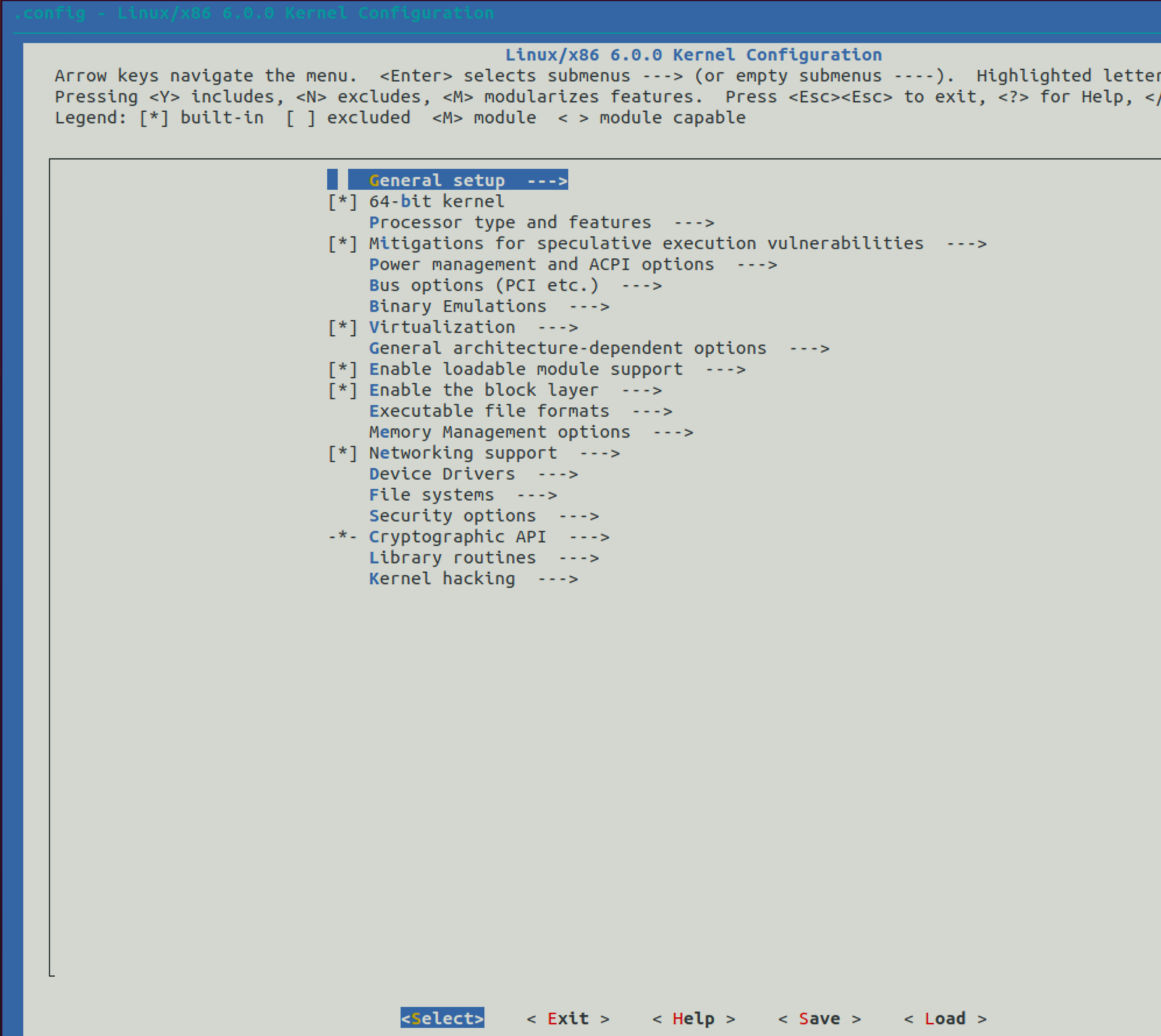This screenshot has width=1161, height=1036.
Task: Open Memory Management options entry
Action: point(499,432)
